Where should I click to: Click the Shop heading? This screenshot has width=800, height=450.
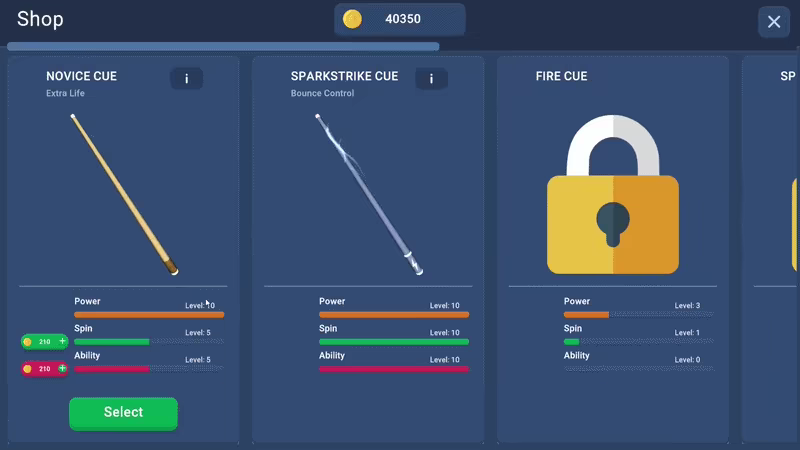tap(40, 19)
